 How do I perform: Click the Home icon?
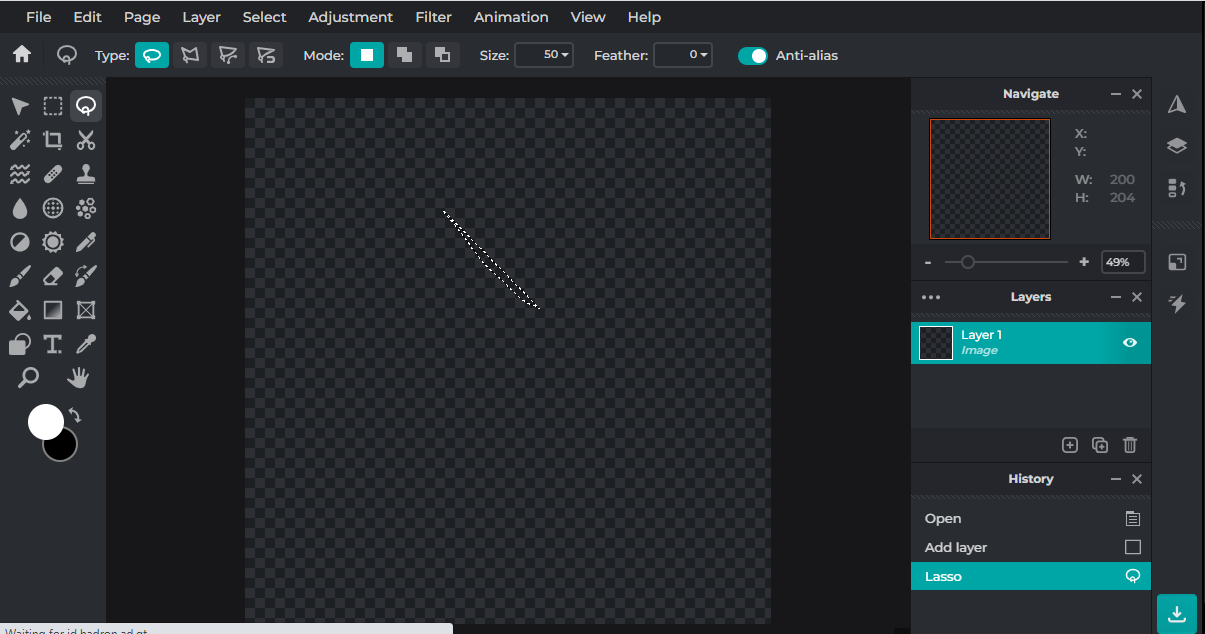pos(22,55)
